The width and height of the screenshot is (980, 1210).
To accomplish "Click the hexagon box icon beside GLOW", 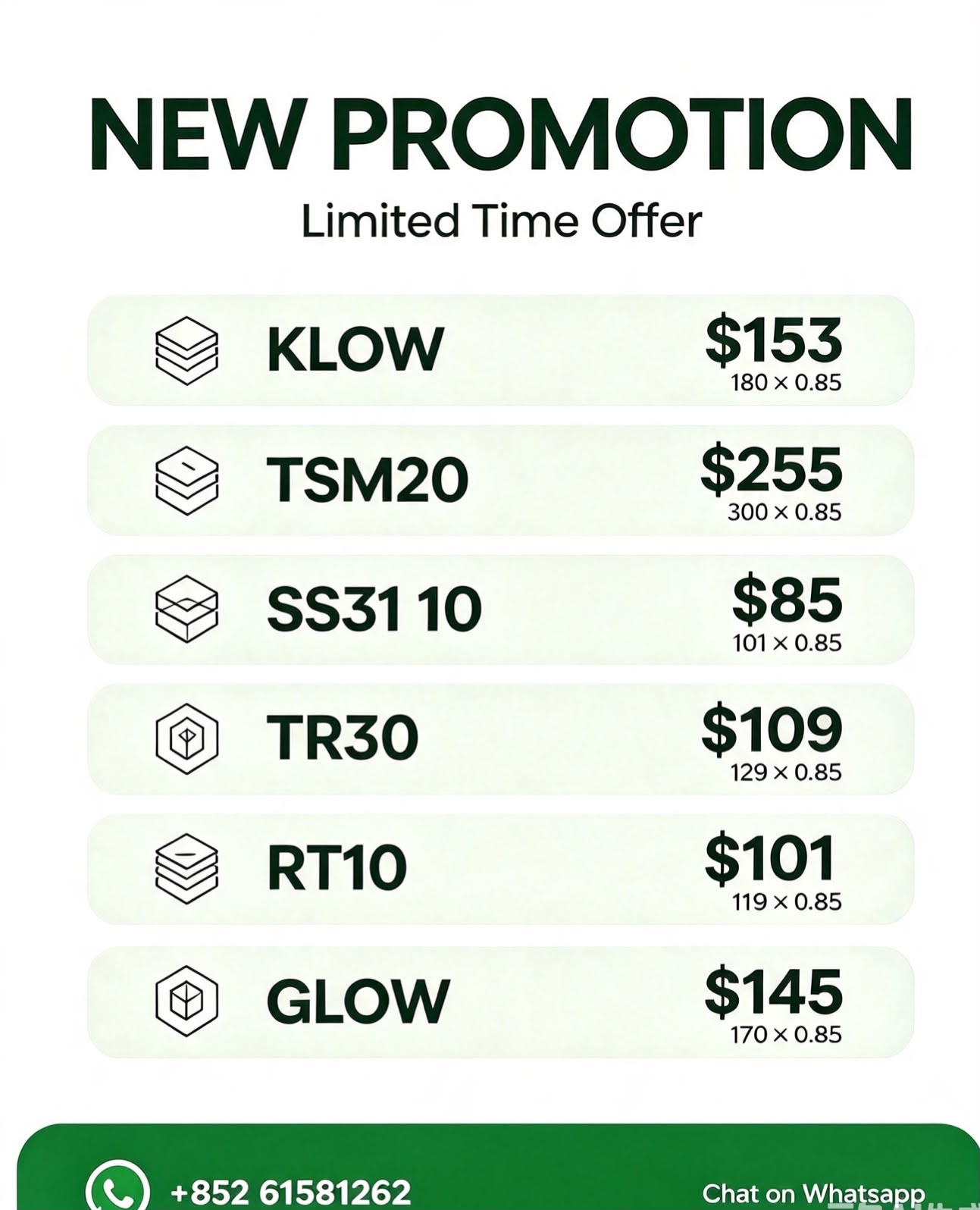I will tap(186, 1002).
